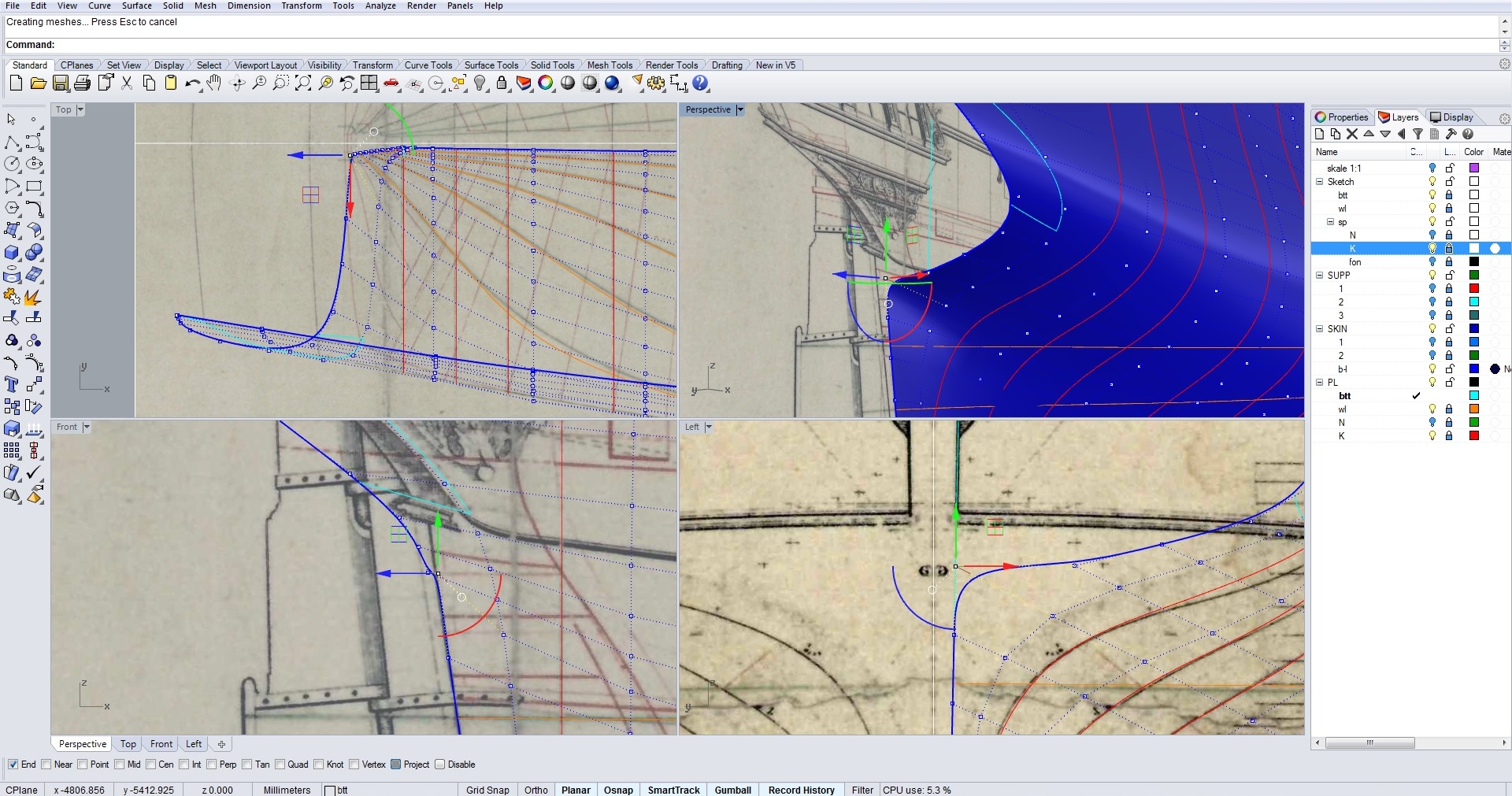Image resolution: width=1512 pixels, height=796 pixels.
Task: Click the blue Render sphere icon
Action: click(x=612, y=83)
